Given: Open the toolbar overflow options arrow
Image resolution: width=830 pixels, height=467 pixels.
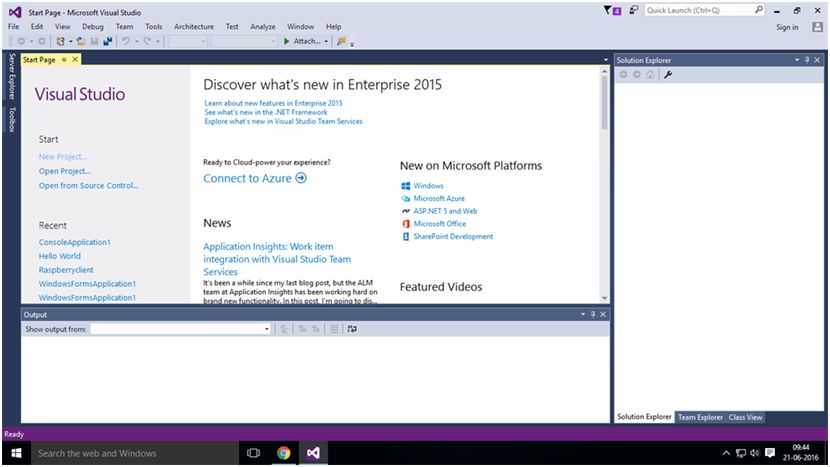Looking at the screenshot, I should click(352, 43).
